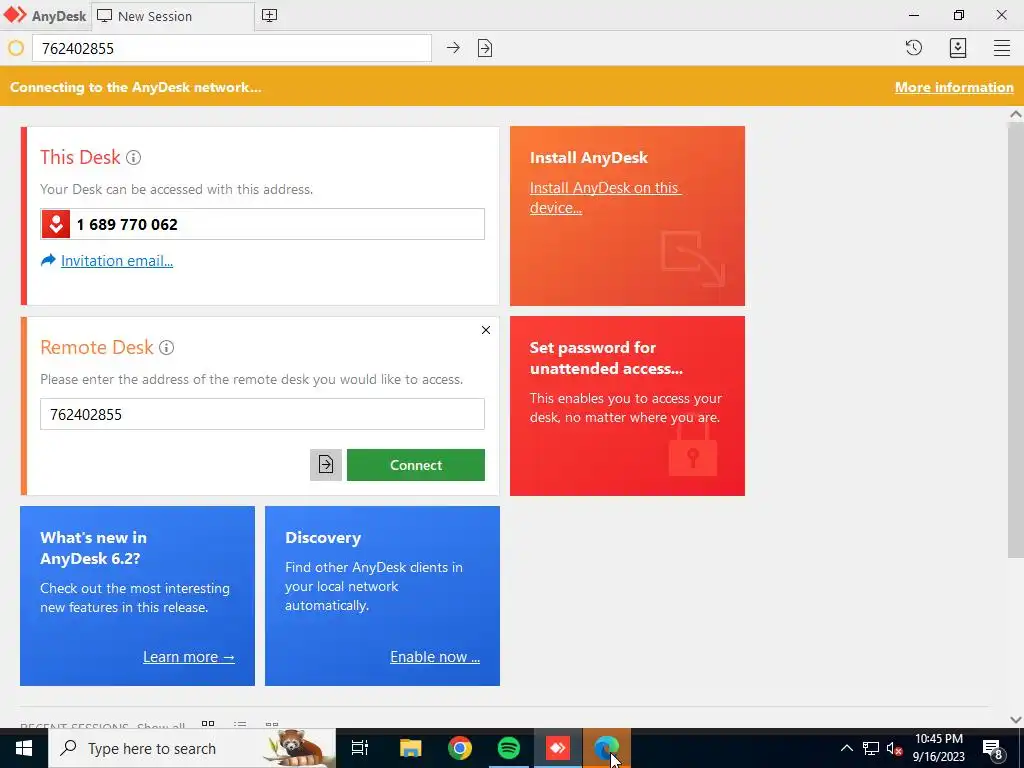Image resolution: width=1024 pixels, height=768 pixels.
Task: Open Spotify from the taskbar
Action: [x=509, y=748]
